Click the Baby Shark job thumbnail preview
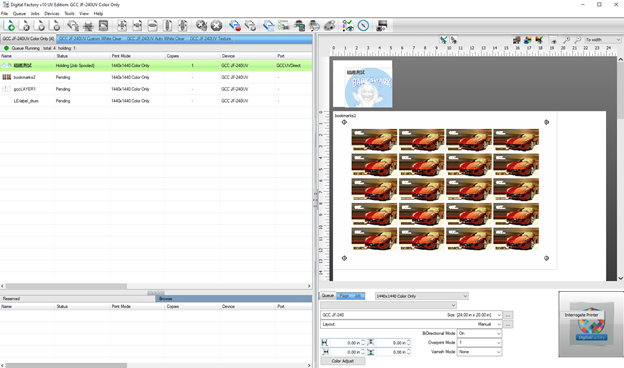 (363, 84)
